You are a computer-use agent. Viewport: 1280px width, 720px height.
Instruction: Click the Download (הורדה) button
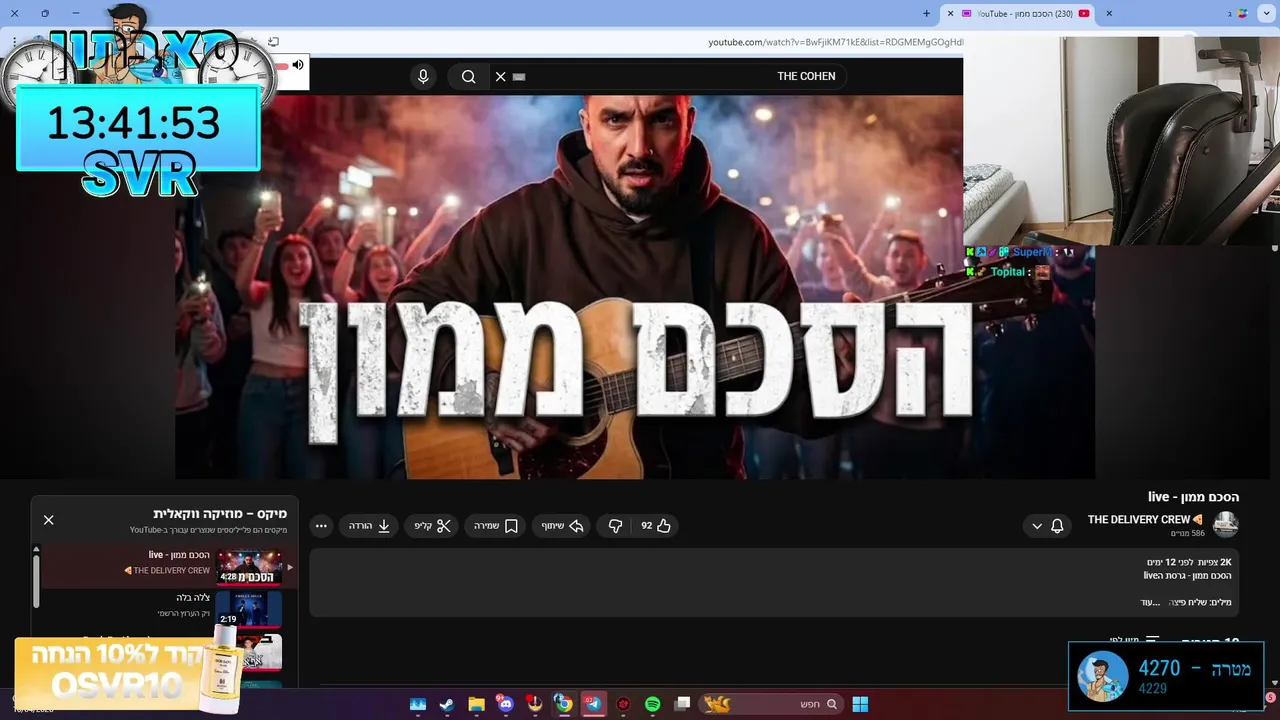(369, 526)
